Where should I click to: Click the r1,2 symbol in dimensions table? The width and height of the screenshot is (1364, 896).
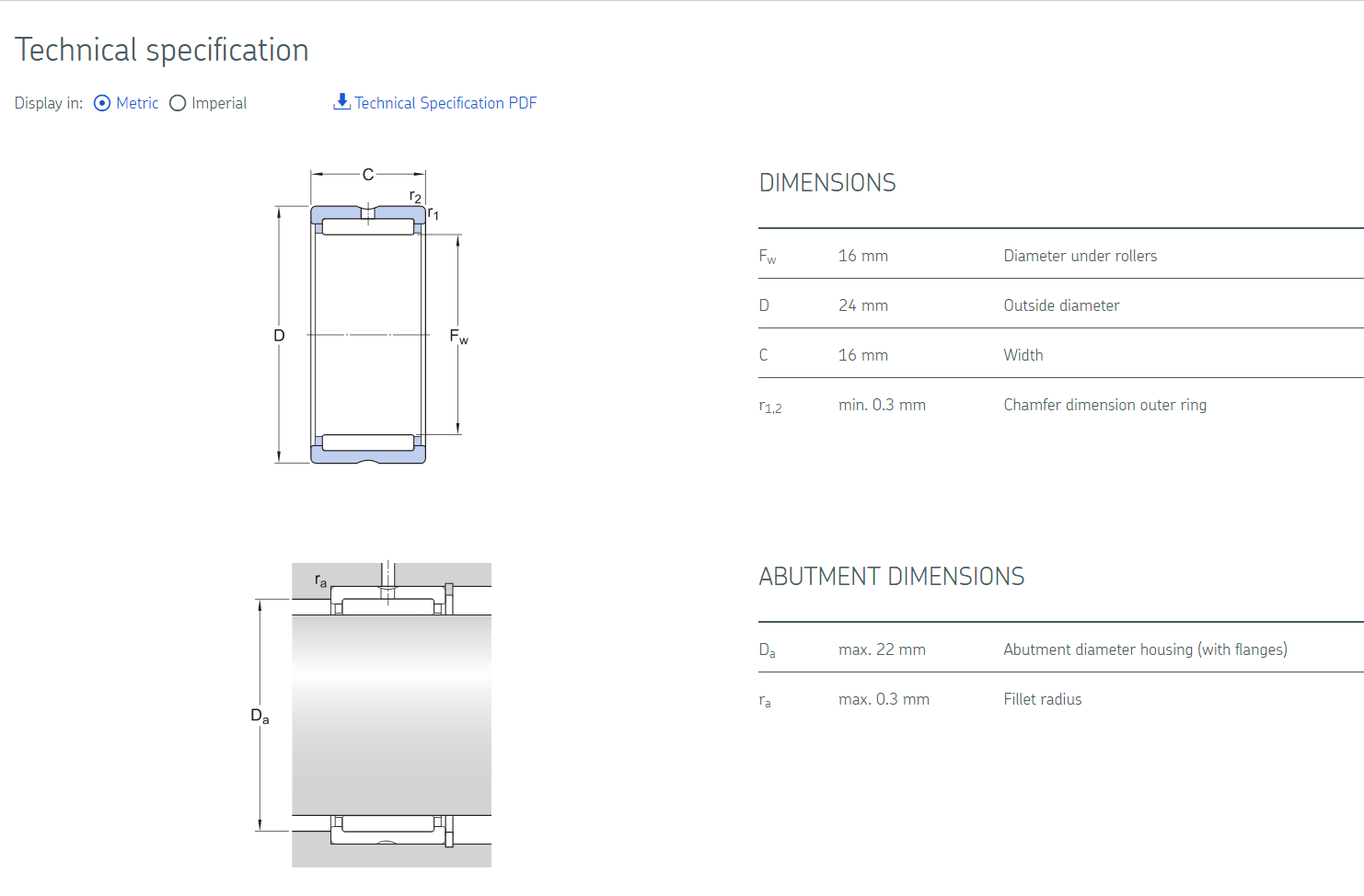point(770,407)
